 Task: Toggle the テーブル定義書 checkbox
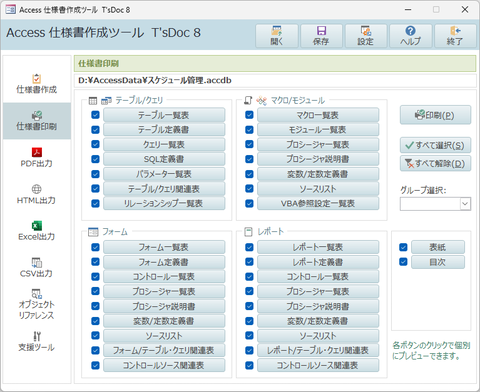pyautogui.click(x=95, y=129)
